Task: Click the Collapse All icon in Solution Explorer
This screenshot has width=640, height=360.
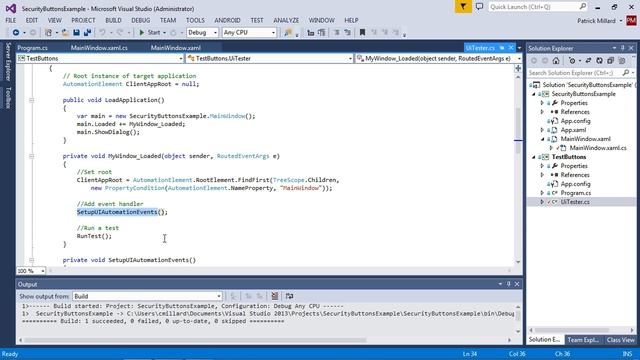Action: pos(611,61)
